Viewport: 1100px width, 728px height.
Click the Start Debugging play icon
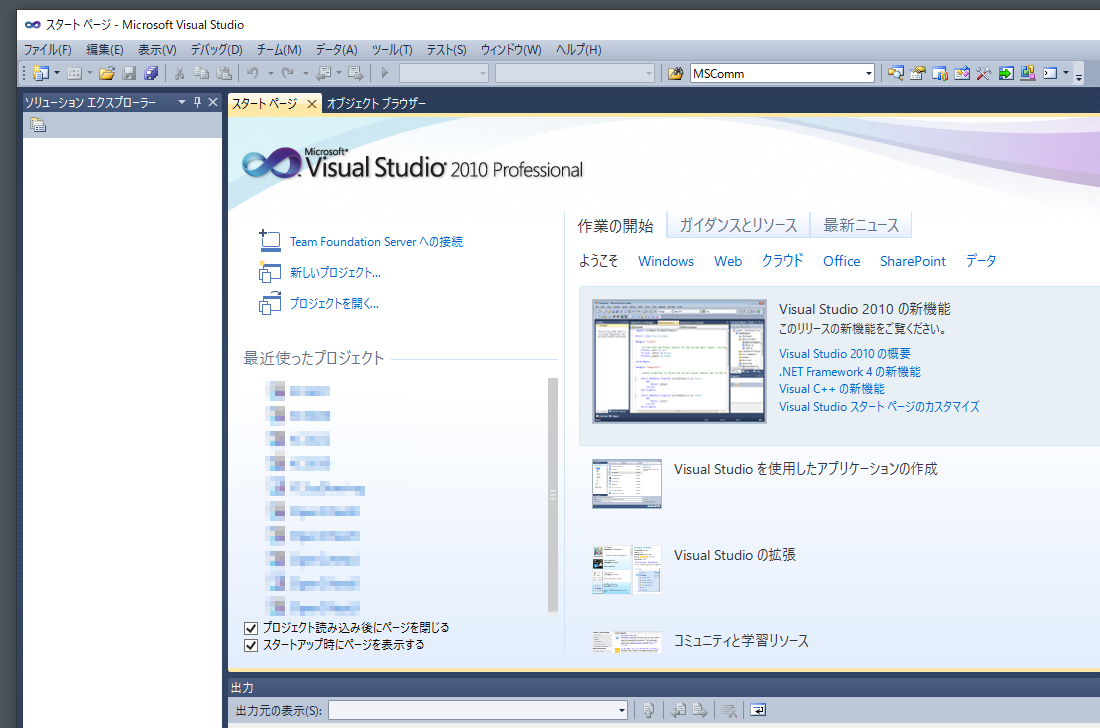[x=384, y=73]
